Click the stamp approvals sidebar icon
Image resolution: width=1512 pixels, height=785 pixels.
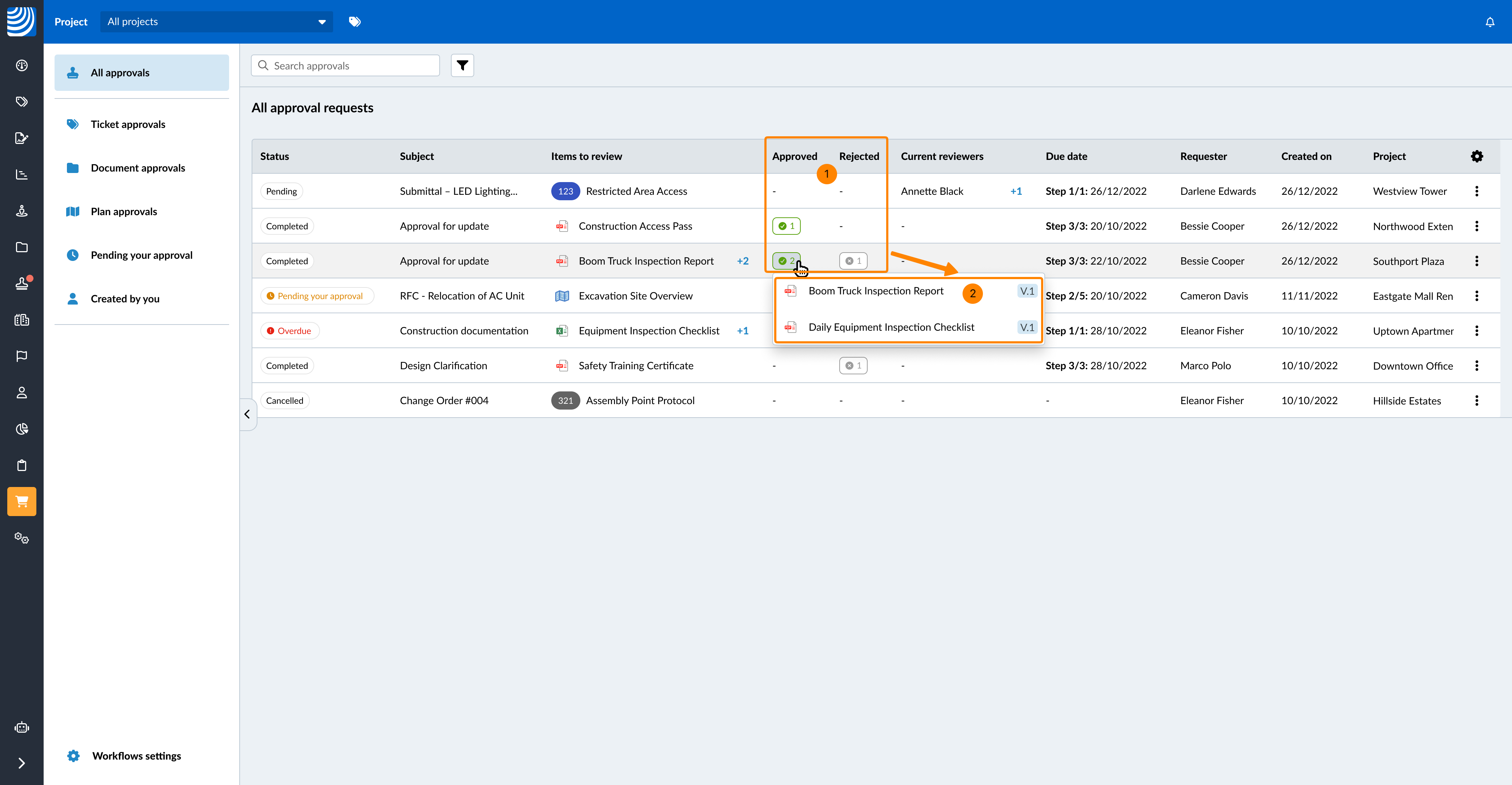(22, 283)
